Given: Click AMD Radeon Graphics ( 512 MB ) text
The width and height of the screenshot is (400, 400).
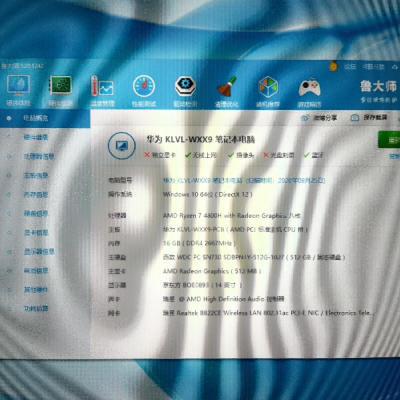Looking at the screenshot, I should [212, 271].
